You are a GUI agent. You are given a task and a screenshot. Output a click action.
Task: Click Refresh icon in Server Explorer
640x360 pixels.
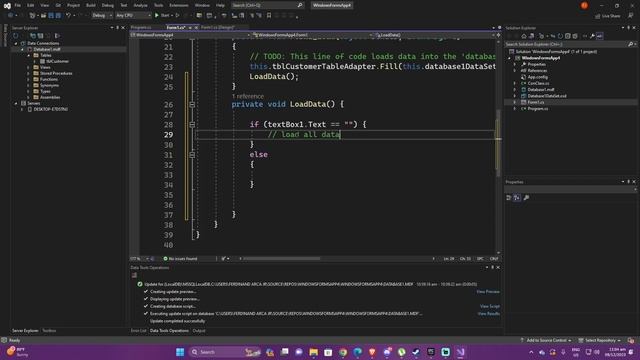tap(16, 36)
